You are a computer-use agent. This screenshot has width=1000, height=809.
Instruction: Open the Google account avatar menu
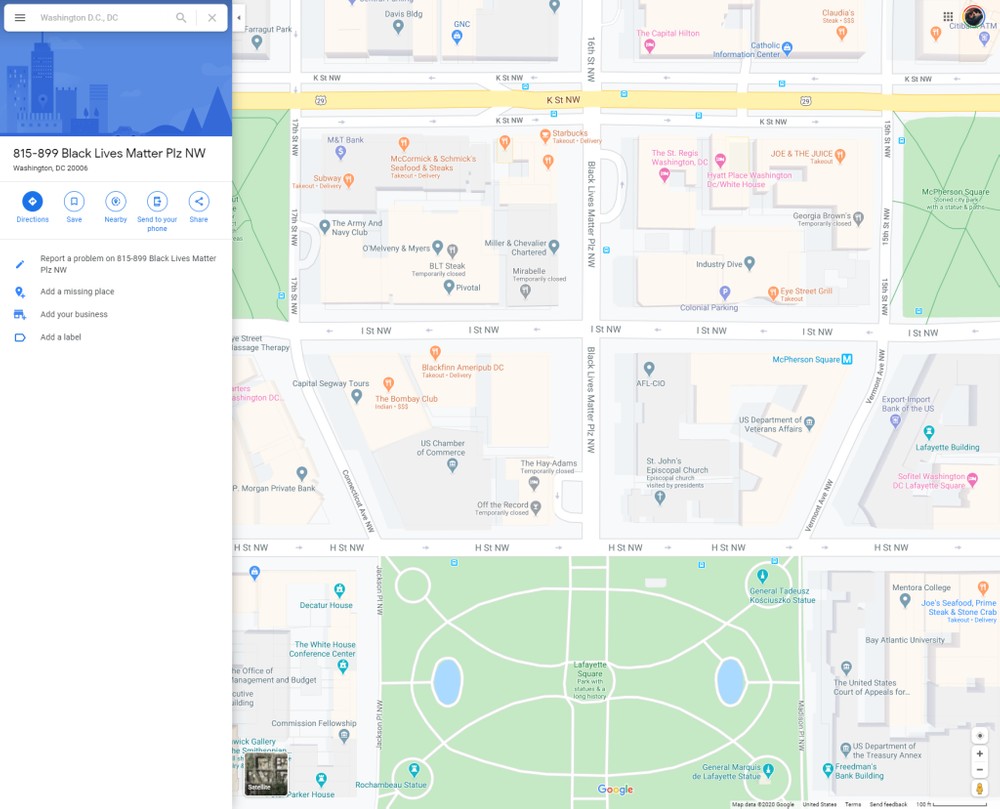click(973, 17)
